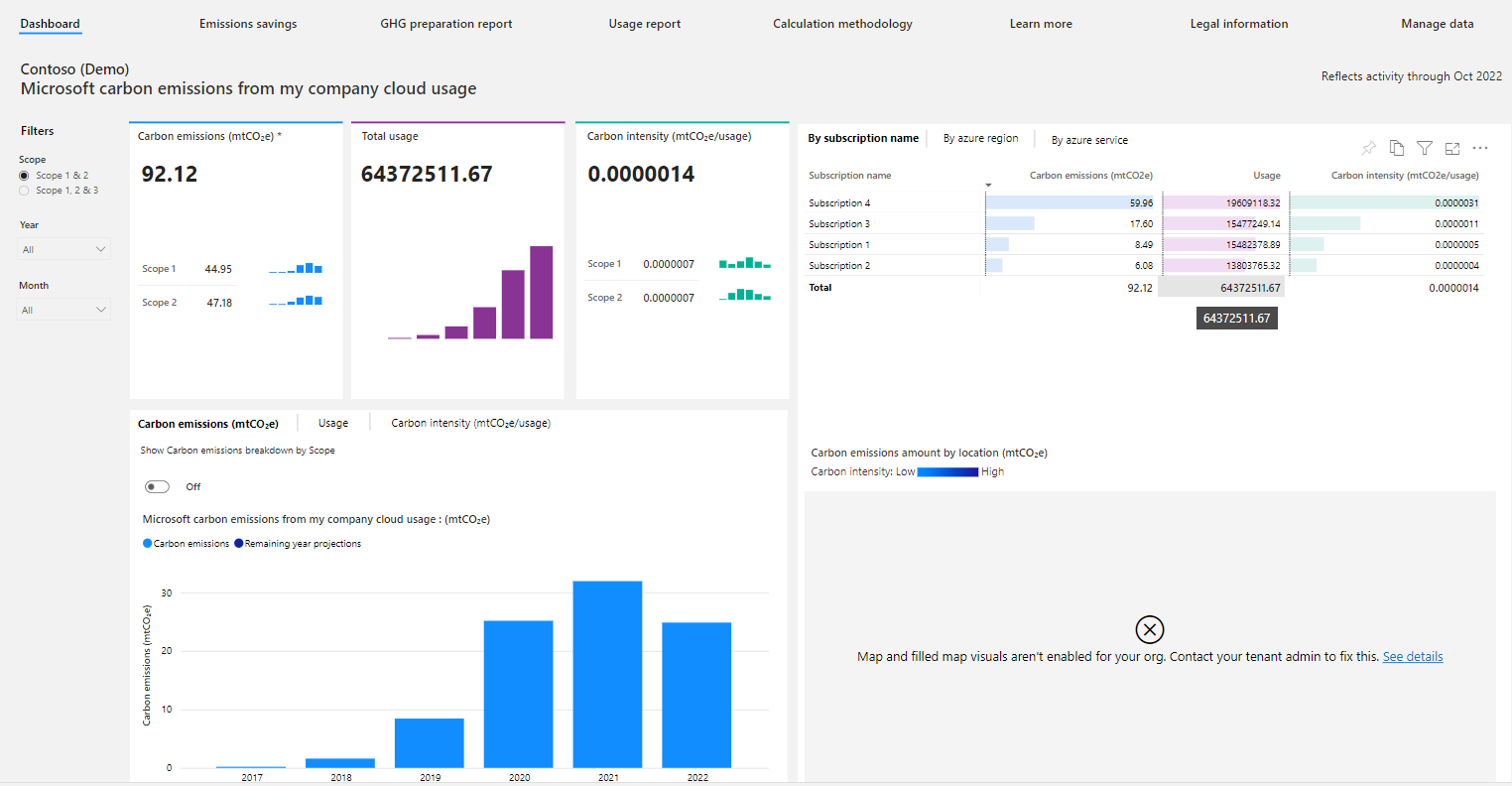Open the Month filter dropdown
The image size is (1512, 786).
[63, 309]
